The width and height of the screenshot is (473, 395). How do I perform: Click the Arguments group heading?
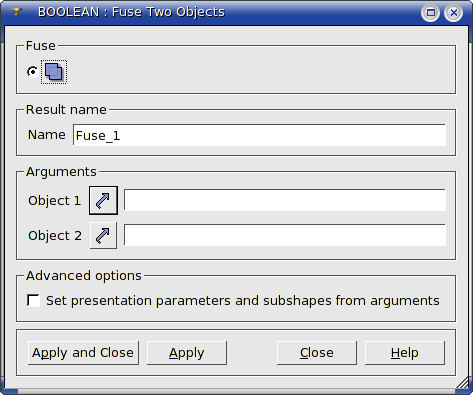tap(61, 172)
